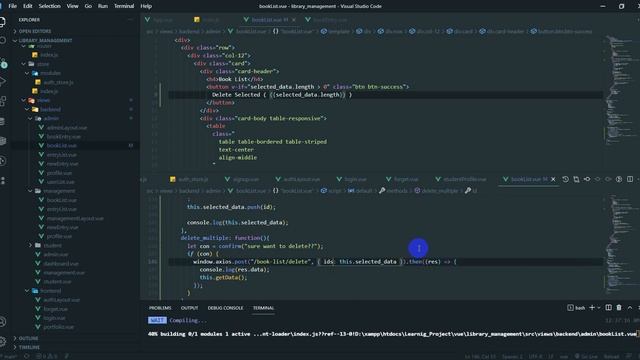Open Source Control view with pending badge
This screenshot has height=360, width=640.
click(x=3, y=63)
